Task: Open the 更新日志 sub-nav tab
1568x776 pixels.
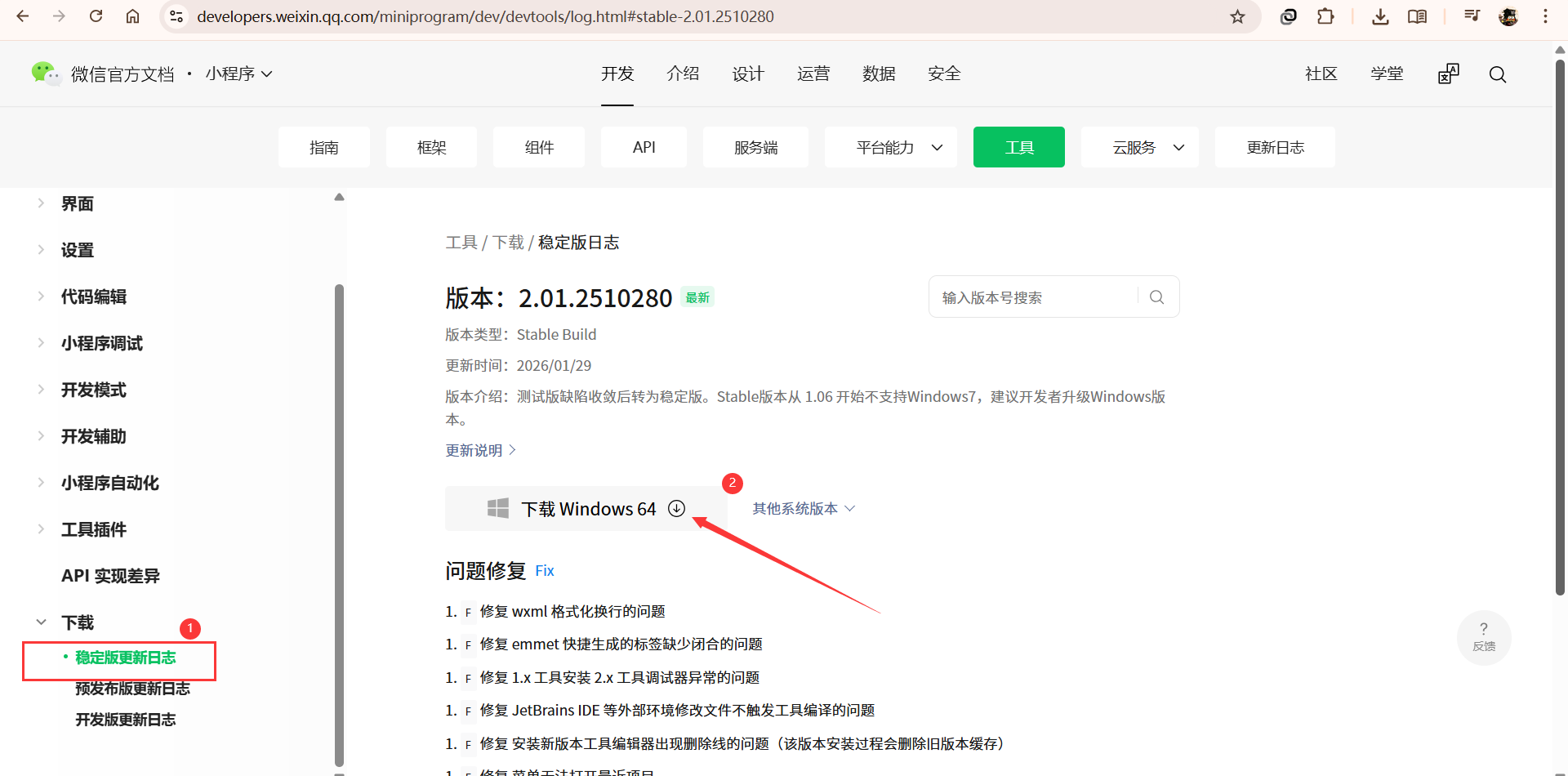Action: coord(1275,147)
